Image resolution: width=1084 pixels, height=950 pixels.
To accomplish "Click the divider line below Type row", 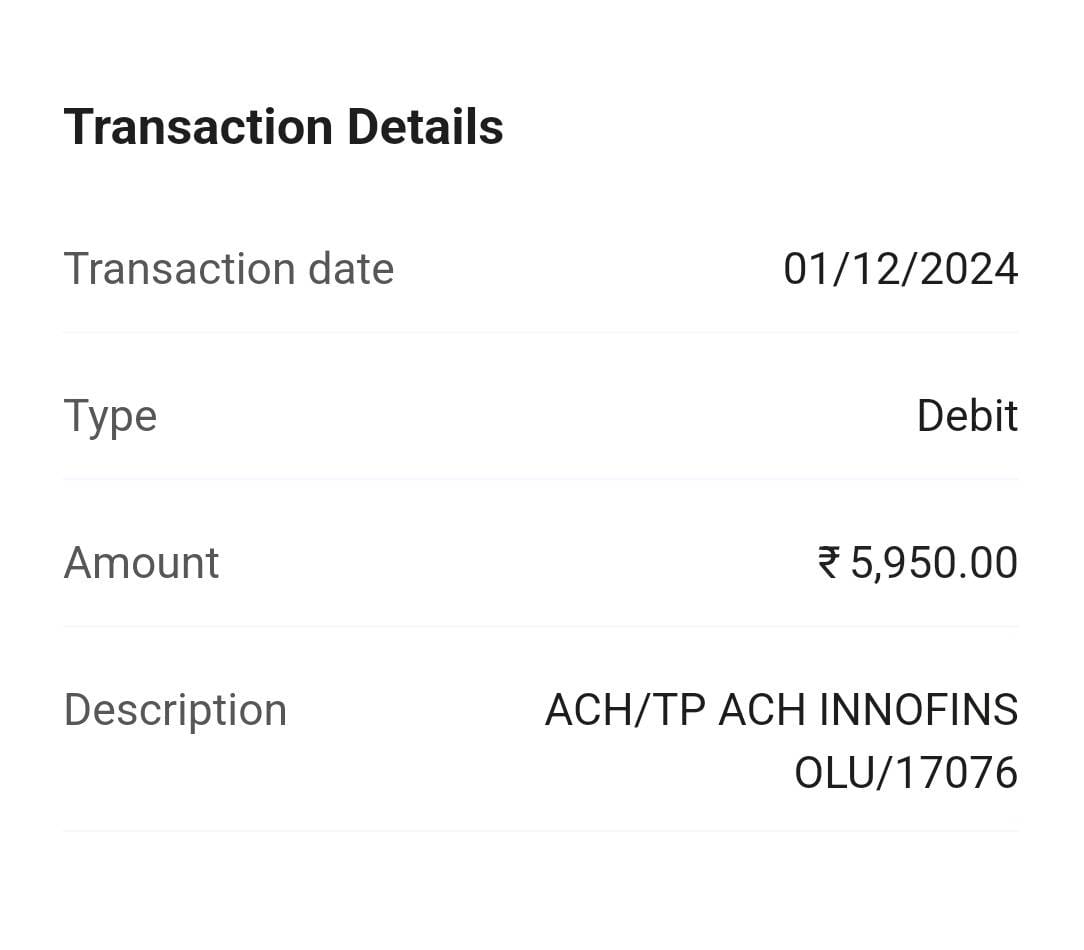I will (541, 479).
